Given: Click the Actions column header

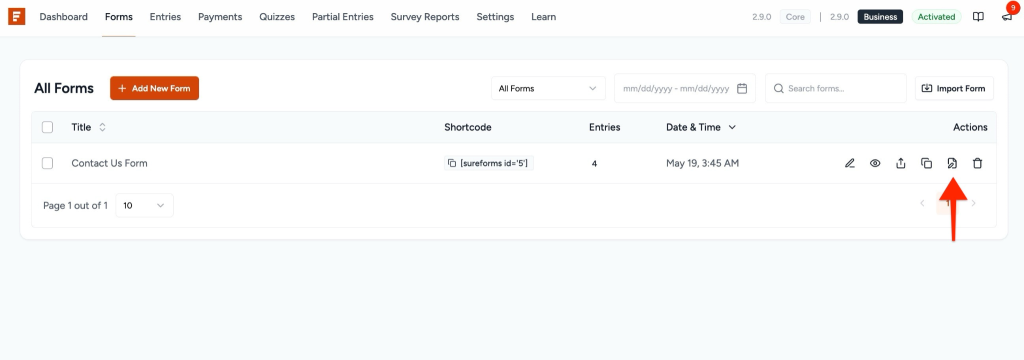Looking at the screenshot, I should pos(970,127).
